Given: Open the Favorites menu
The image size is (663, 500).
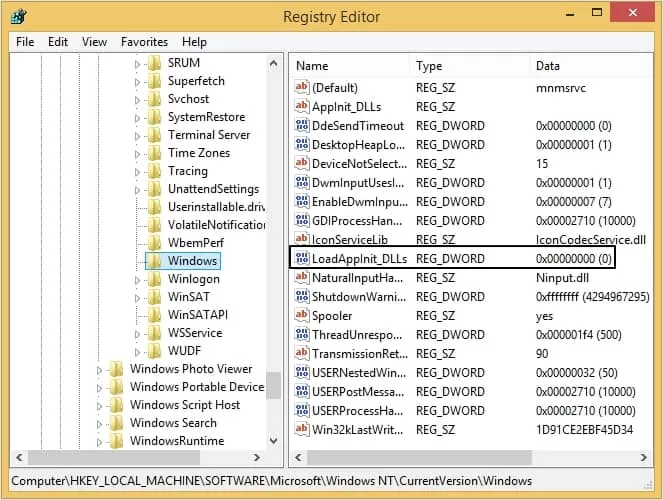Looking at the screenshot, I should click(144, 42).
